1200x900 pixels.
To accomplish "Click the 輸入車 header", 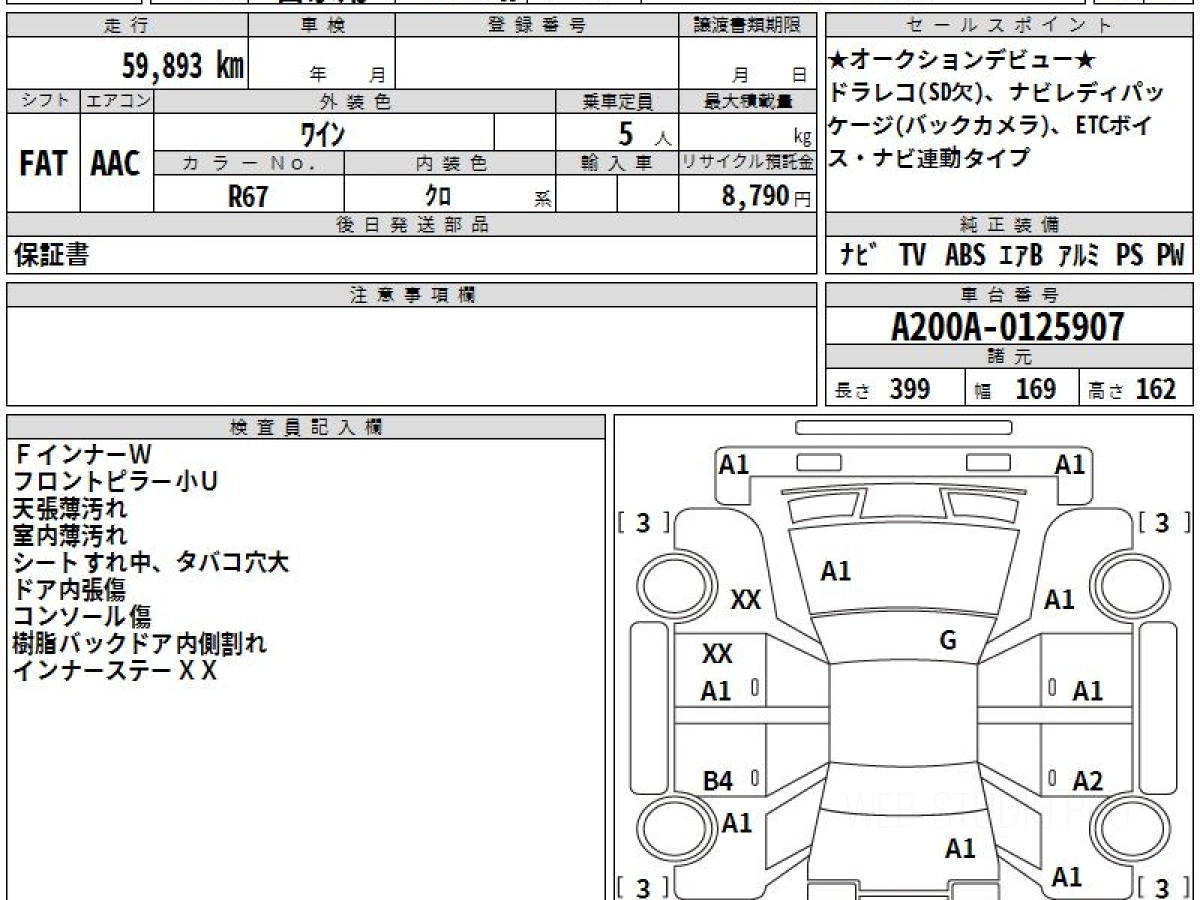I will coord(617,163).
